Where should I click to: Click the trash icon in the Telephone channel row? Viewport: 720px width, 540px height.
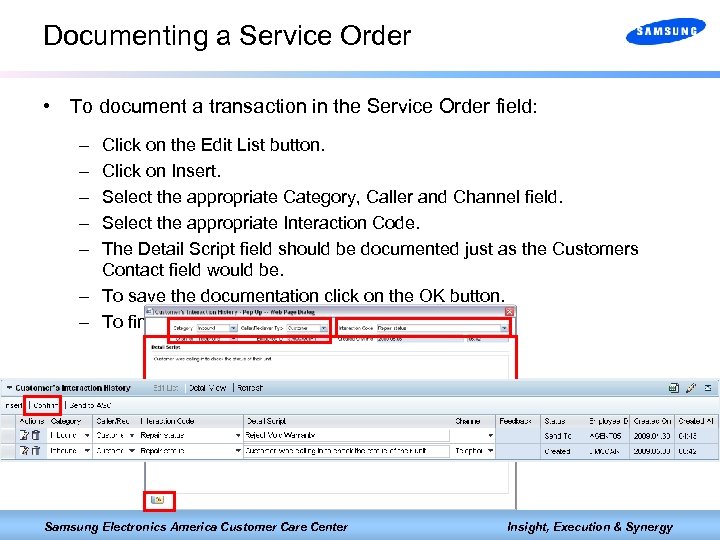35,450
